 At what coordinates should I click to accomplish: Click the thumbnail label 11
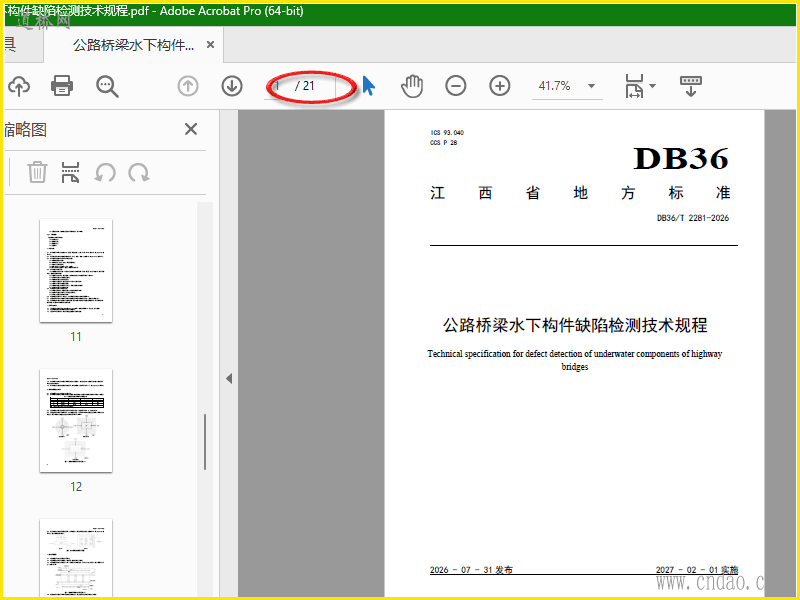(x=76, y=336)
